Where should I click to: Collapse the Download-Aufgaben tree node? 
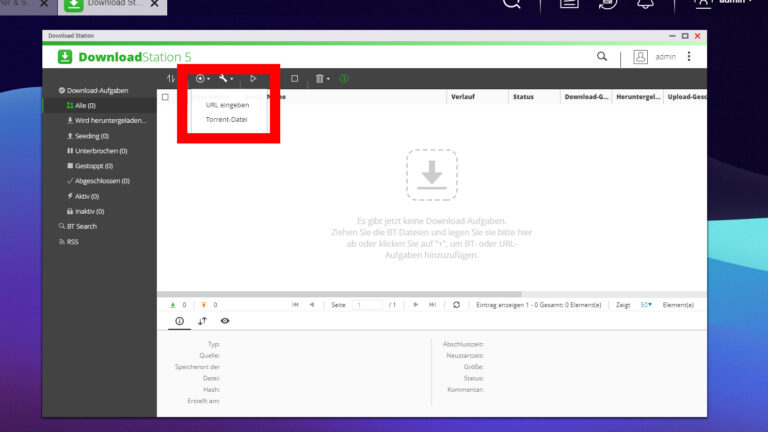(62, 91)
